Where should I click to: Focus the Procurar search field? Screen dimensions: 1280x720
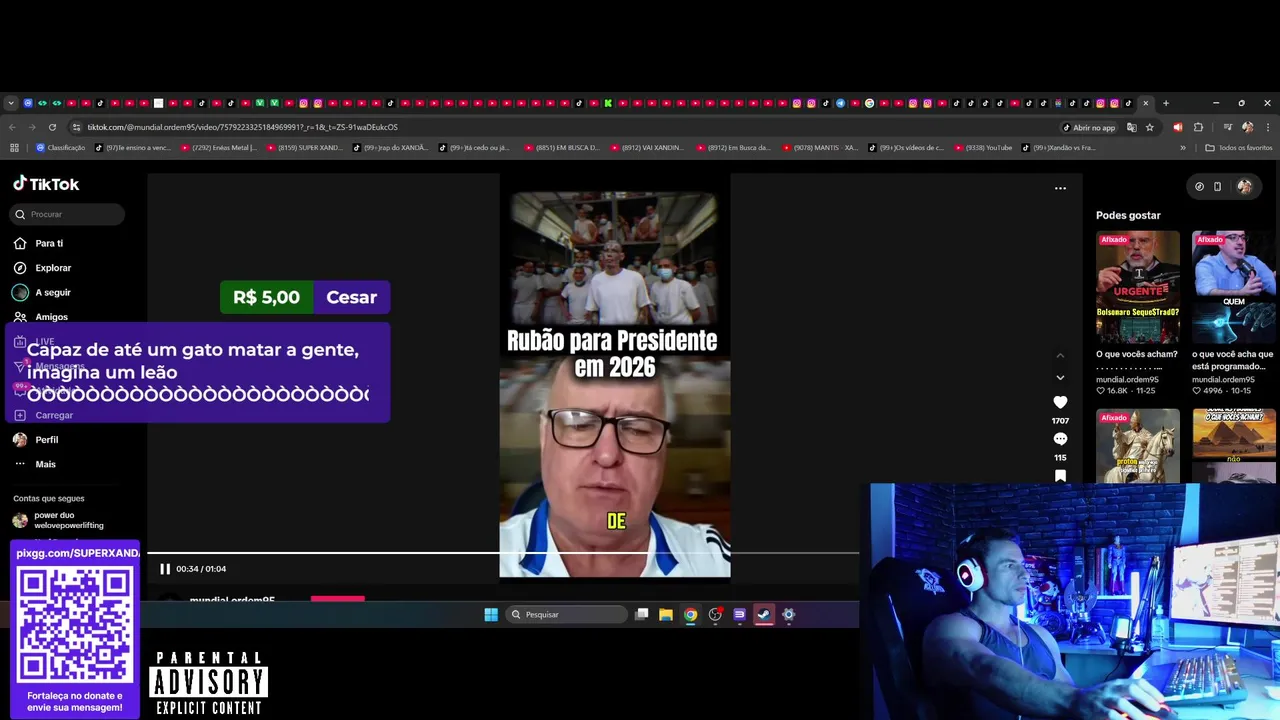68,214
